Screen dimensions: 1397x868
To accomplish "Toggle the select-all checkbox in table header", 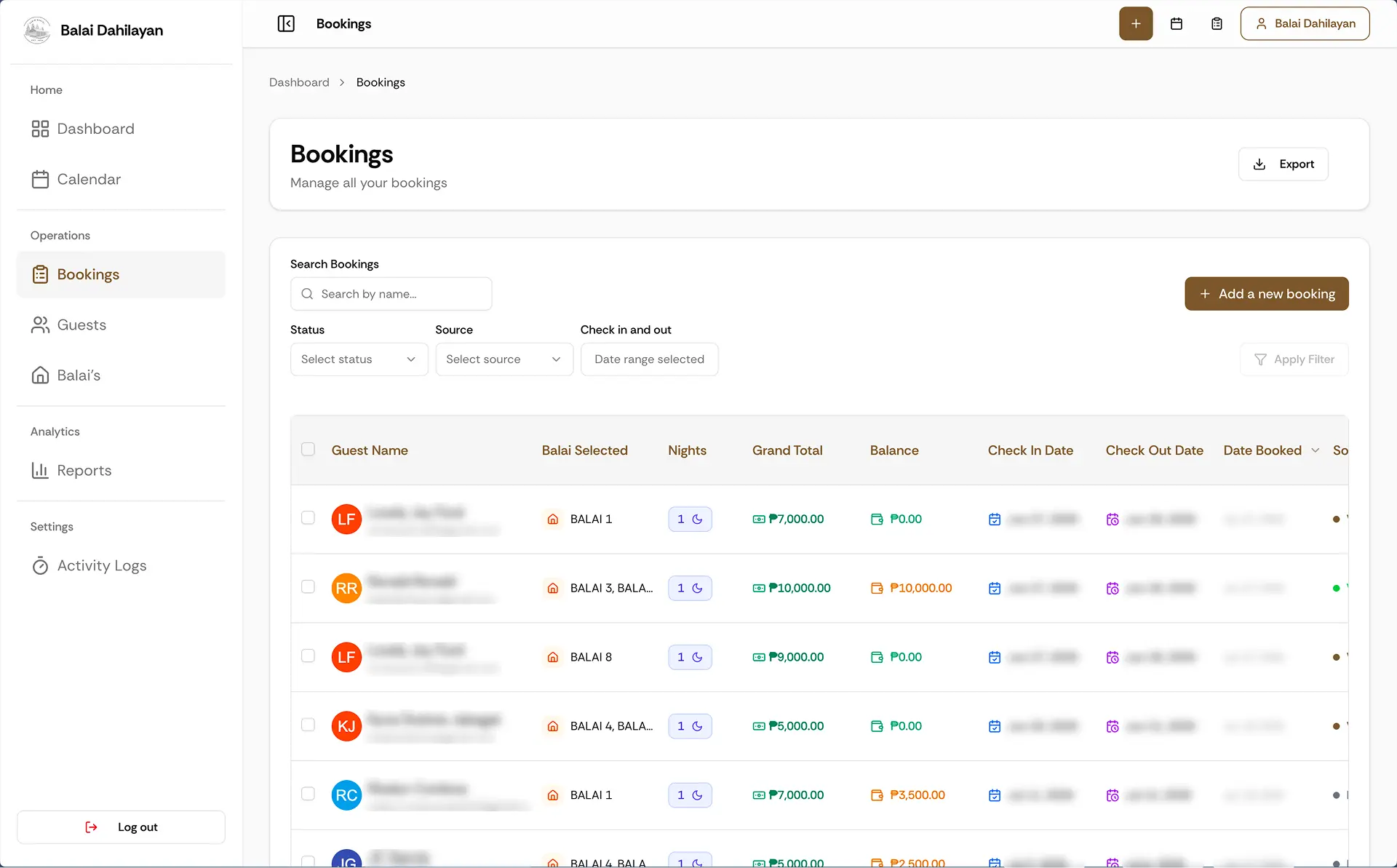I will click(x=308, y=449).
